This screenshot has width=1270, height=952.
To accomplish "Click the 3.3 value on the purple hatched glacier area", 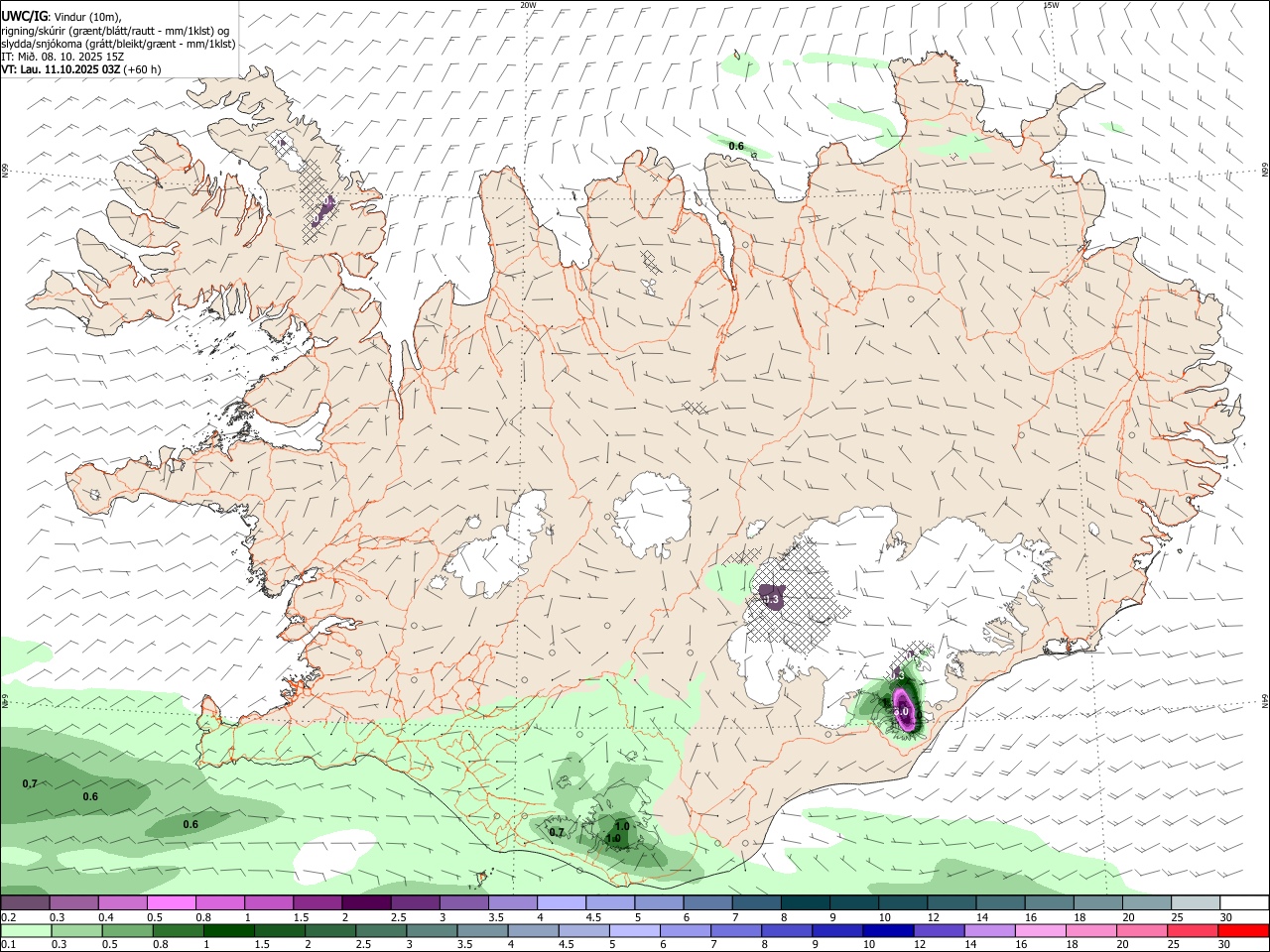I will coord(770,599).
